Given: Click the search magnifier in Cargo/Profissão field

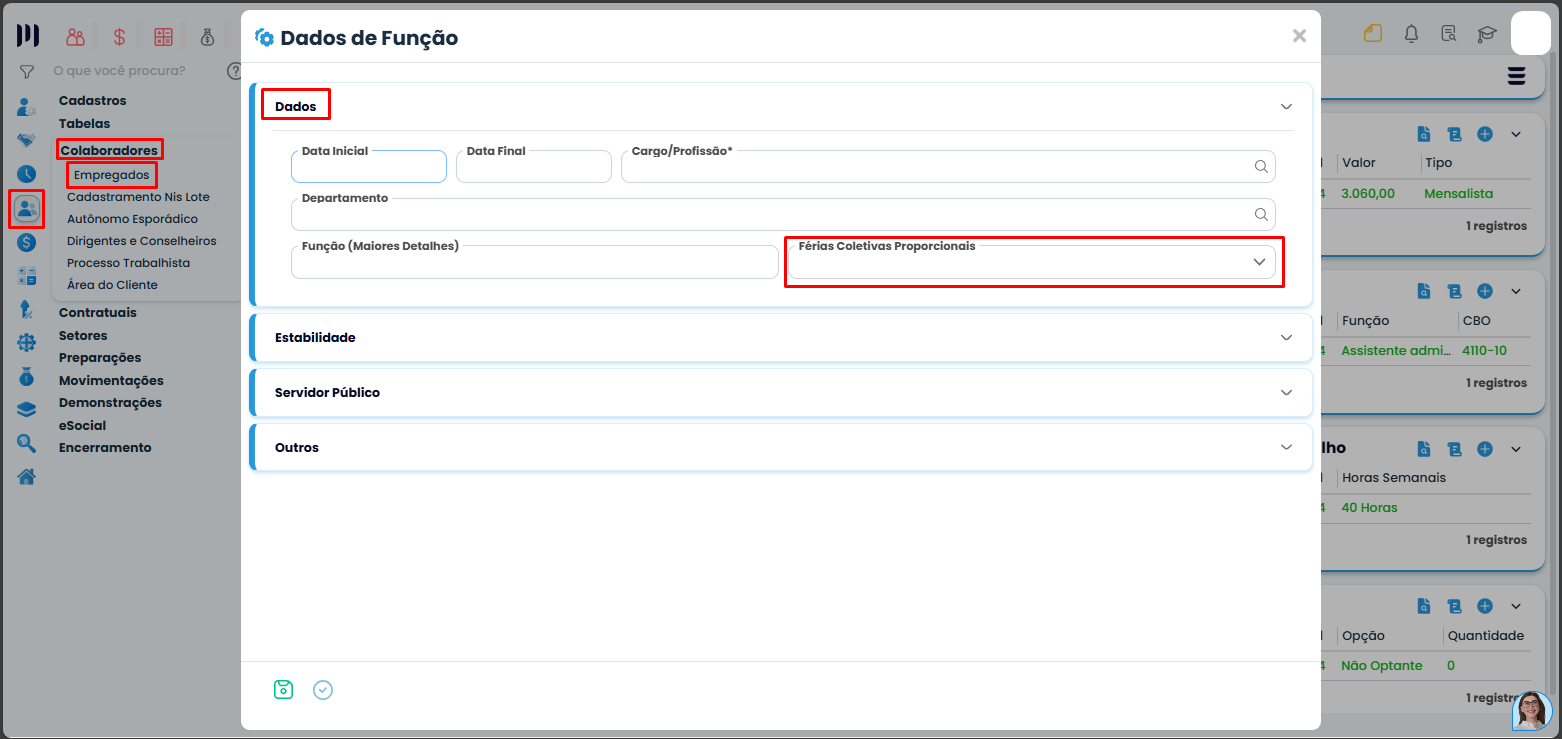Looking at the screenshot, I should 1261,166.
